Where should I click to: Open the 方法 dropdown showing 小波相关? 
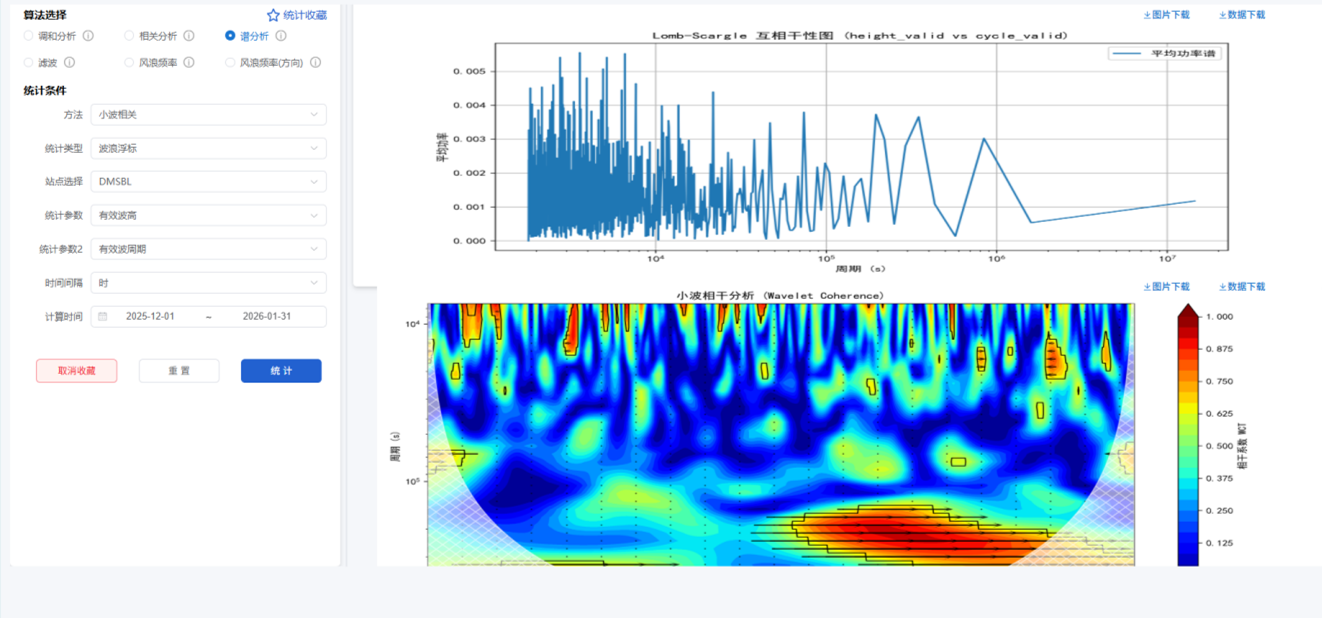click(208, 115)
